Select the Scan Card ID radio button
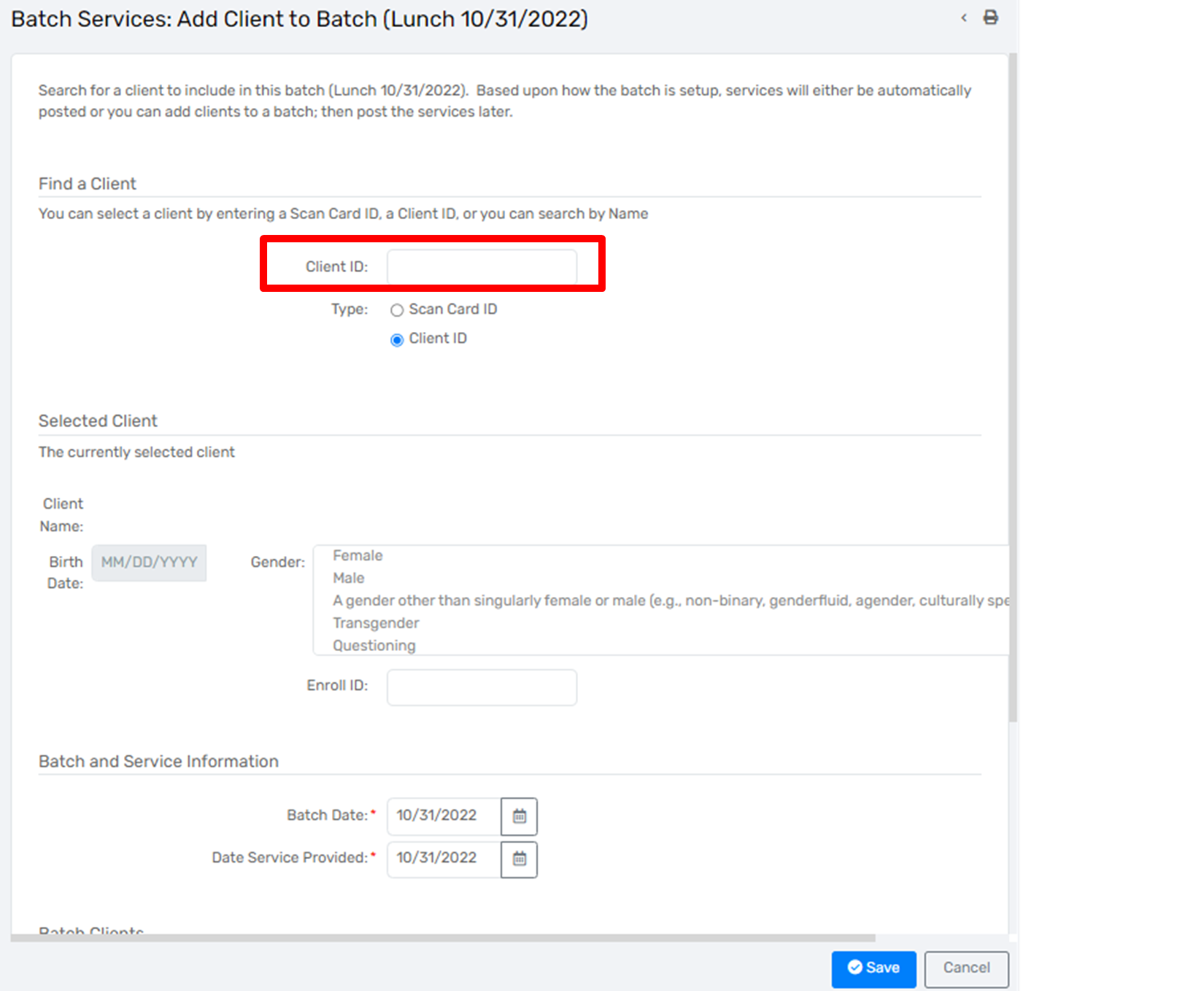Viewport: 1204px width, 991px height. coord(397,310)
